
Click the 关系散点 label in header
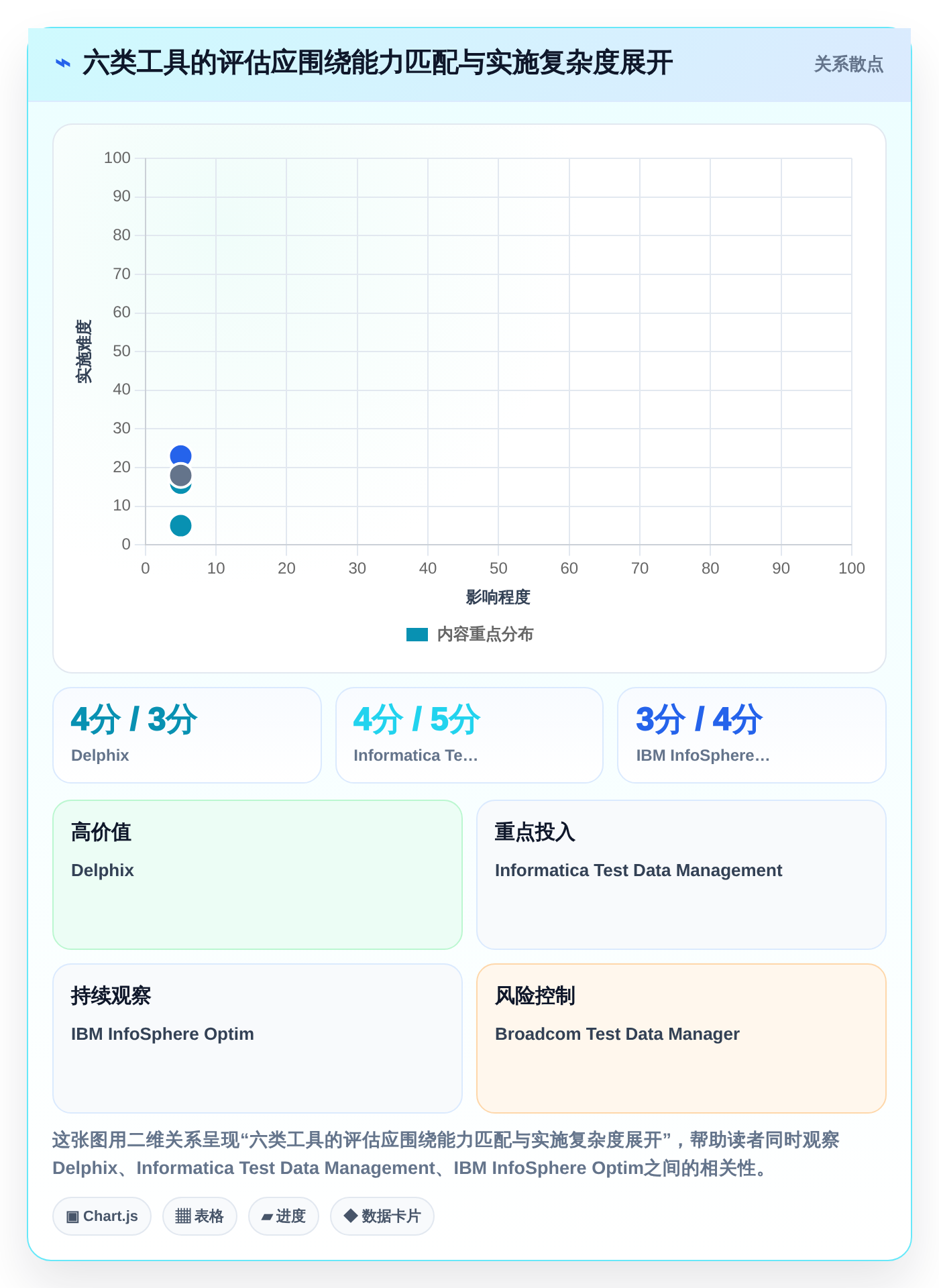point(848,64)
